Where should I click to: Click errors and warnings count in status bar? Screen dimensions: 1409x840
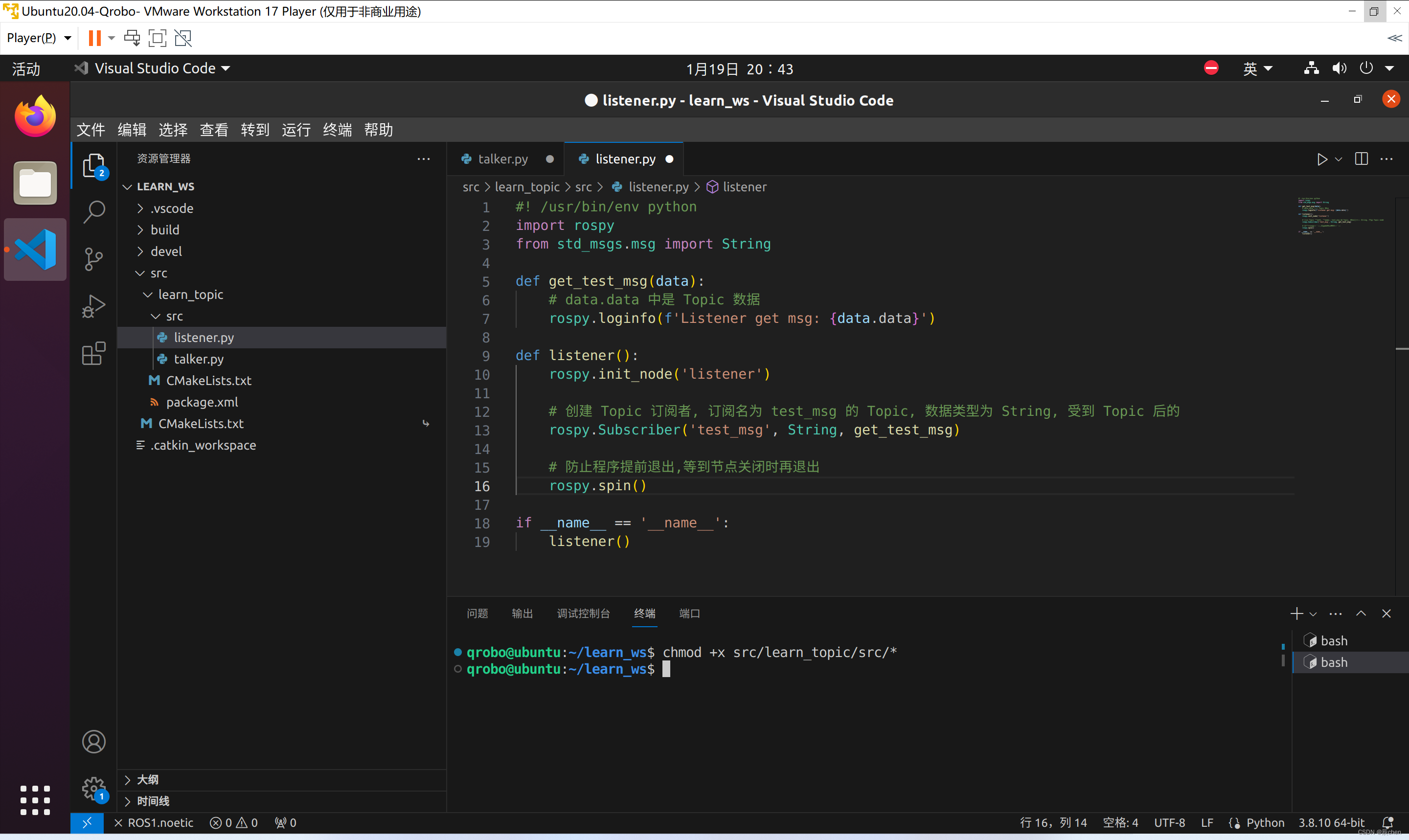(x=234, y=822)
